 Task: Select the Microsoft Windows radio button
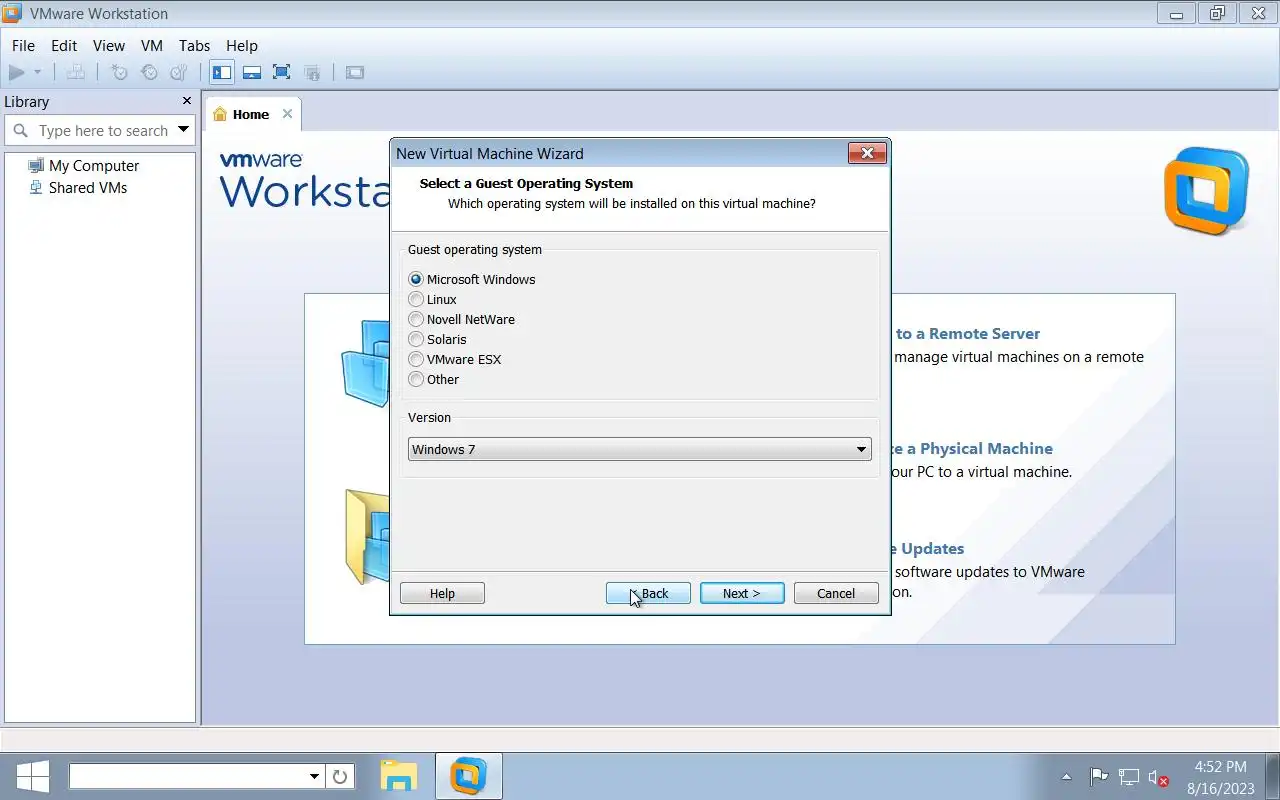(416, 279)
